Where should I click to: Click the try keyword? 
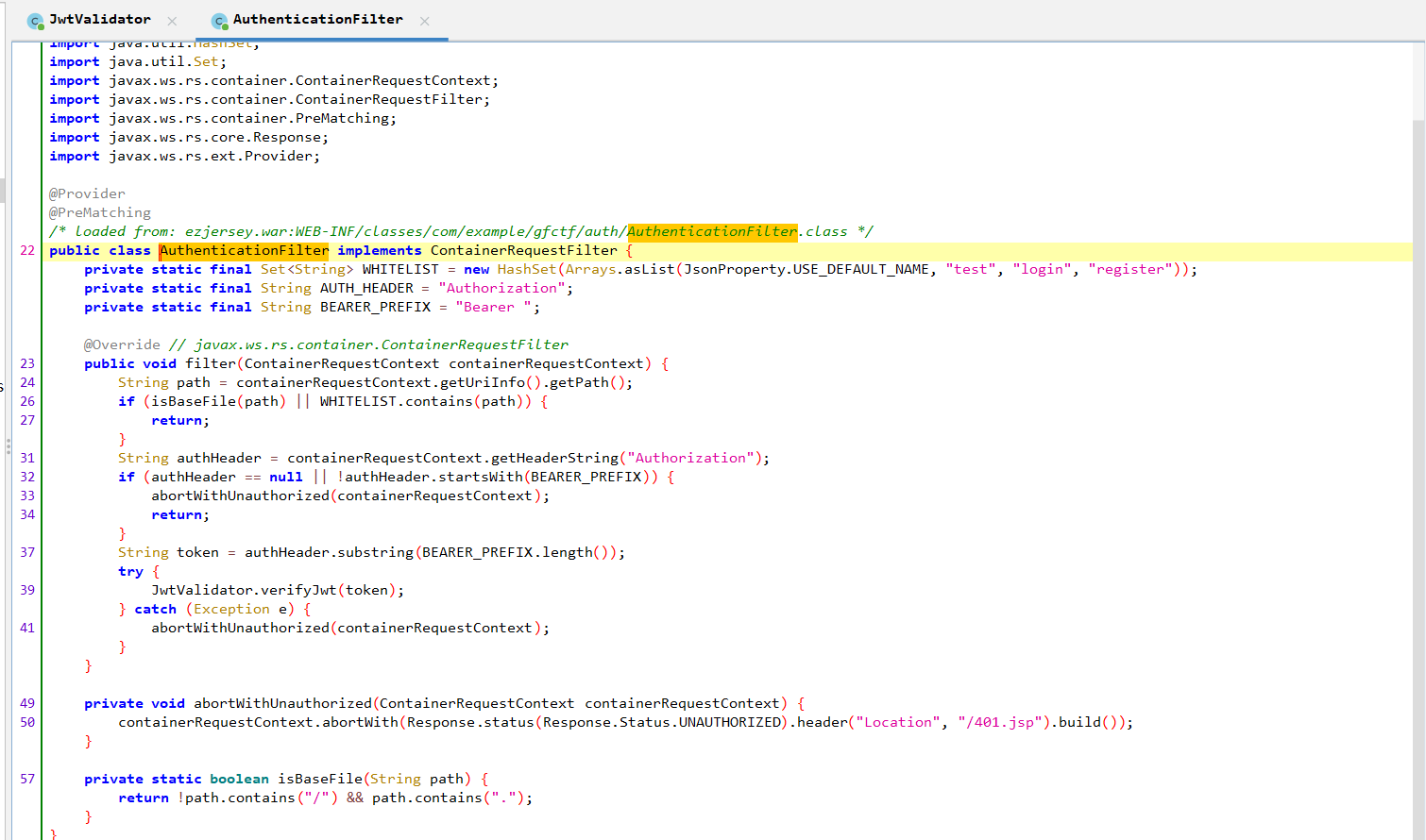point(130,571)
